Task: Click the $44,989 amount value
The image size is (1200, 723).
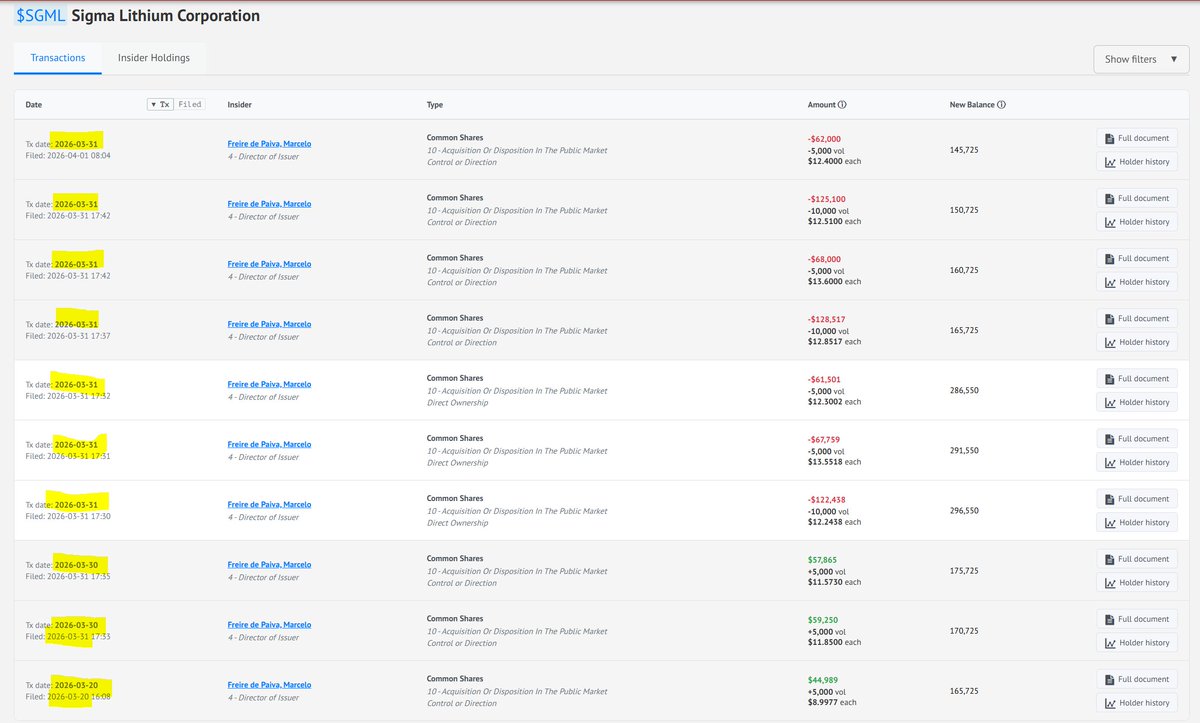Action: pyautogui.click(x=823, y=679)
